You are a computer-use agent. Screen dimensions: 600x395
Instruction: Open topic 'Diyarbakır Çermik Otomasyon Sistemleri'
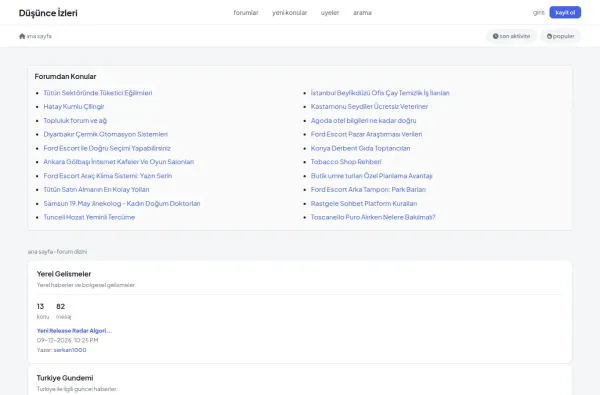pos(106,134)
